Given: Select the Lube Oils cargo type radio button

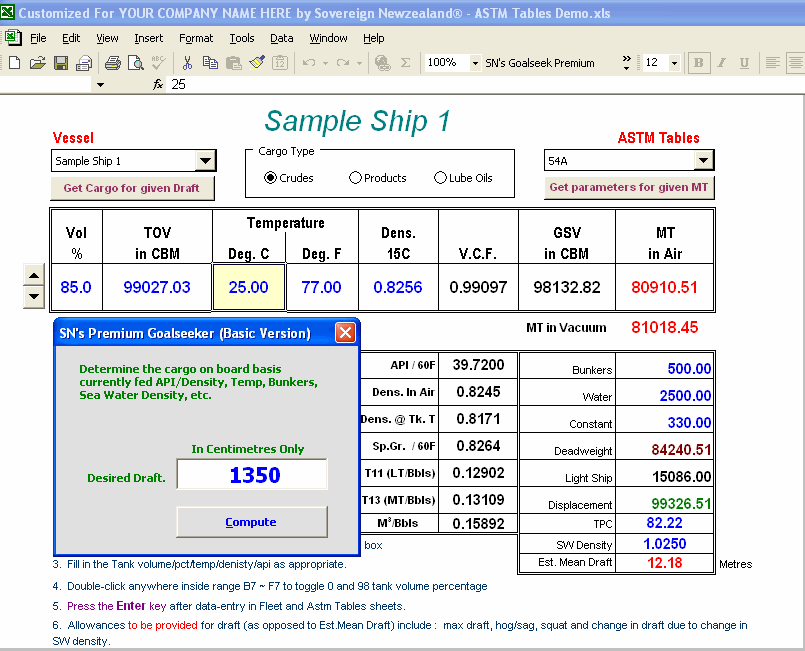Looking at the screenshot, I should (440, 178).
